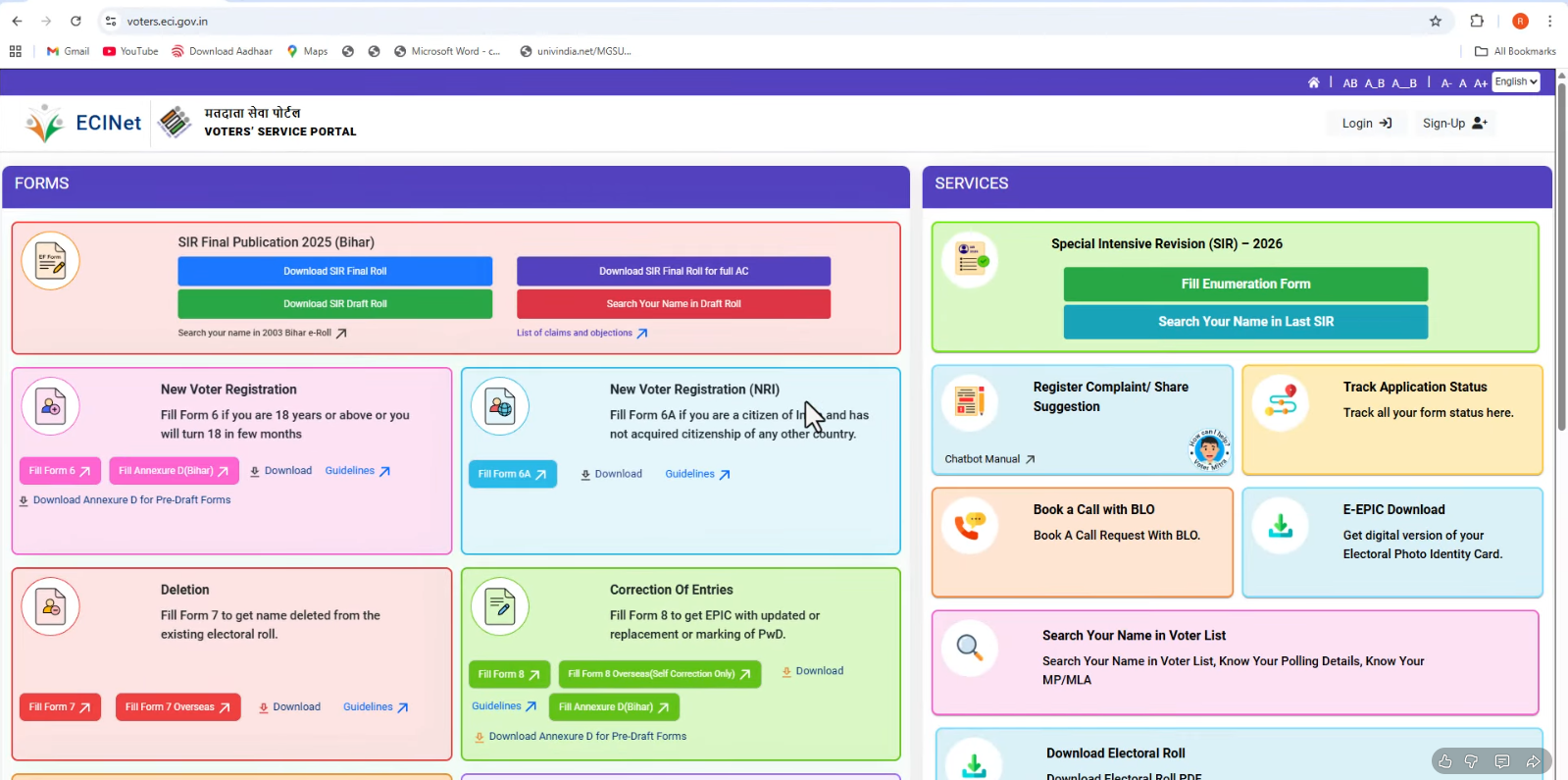This screenshot has height=780, width=1568.
Task: Click the Login button
Action: click(x=1366, y=124)
